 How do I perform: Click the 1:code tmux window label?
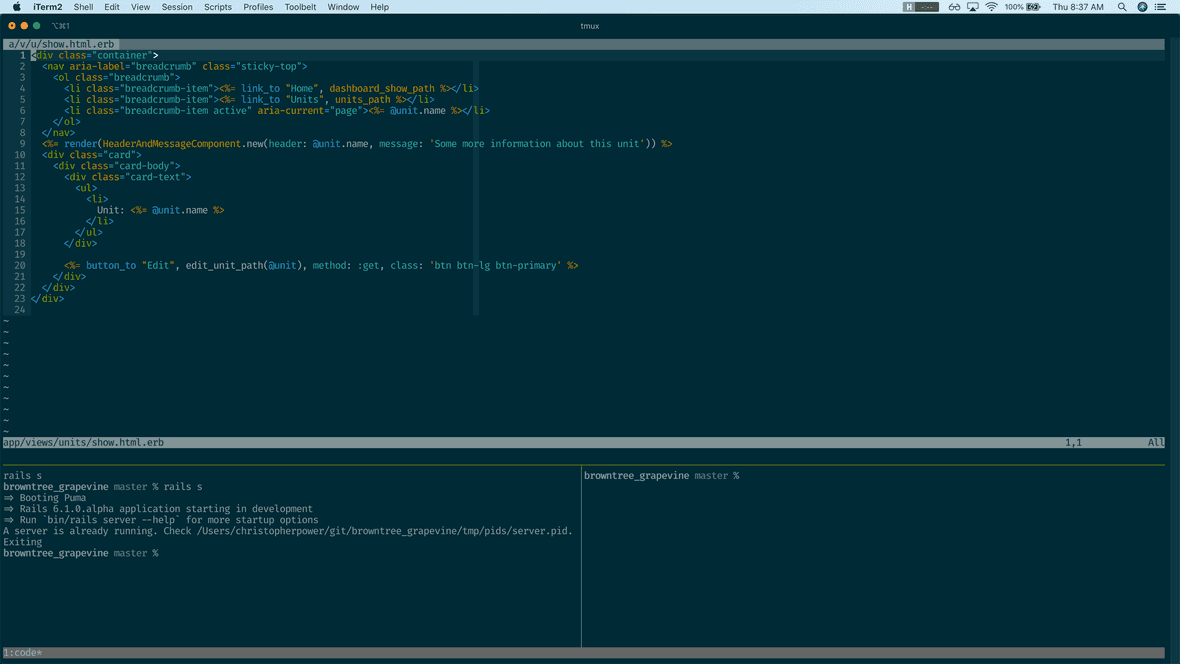(x=23, y=653)
